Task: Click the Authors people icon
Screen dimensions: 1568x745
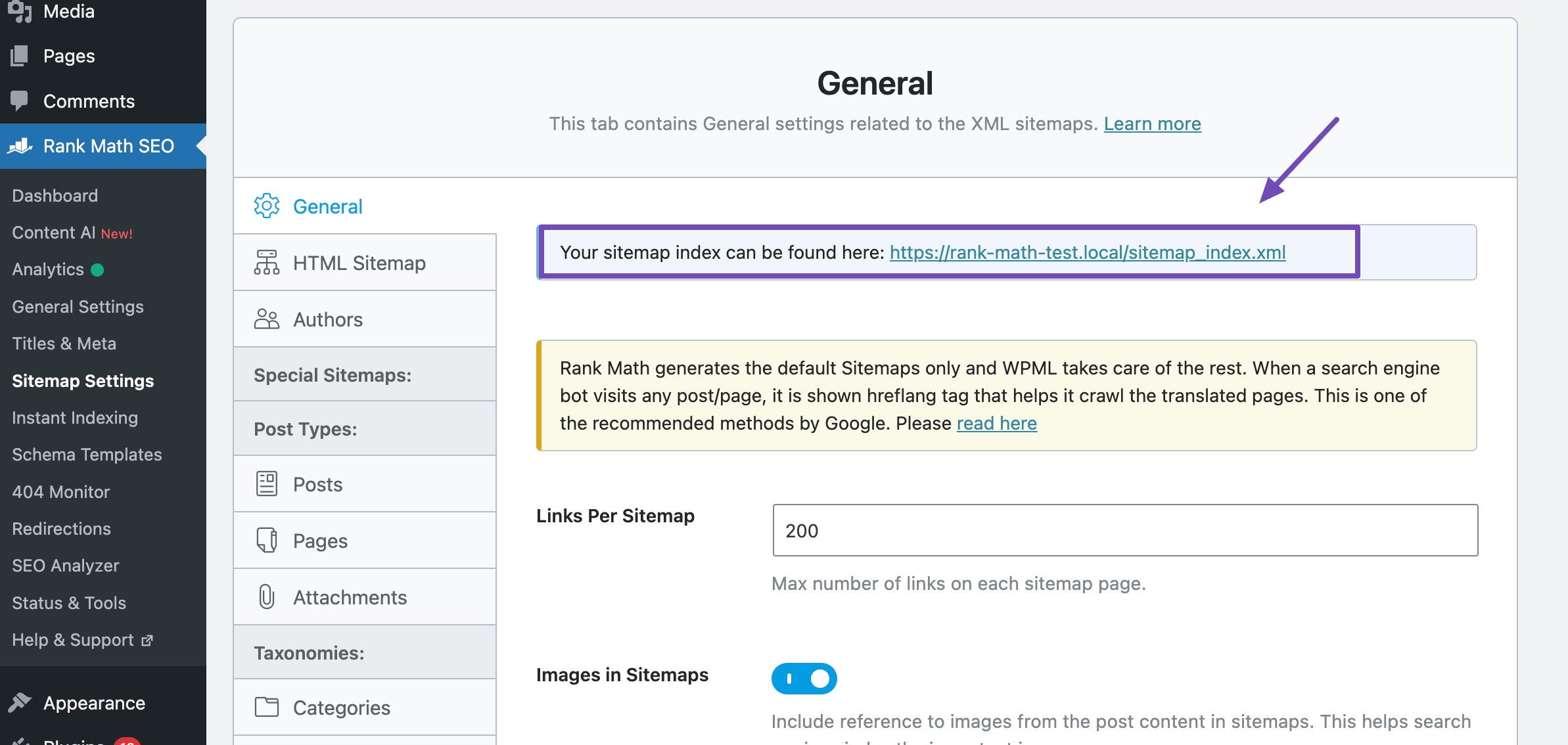Action: [x=266, y=319]
